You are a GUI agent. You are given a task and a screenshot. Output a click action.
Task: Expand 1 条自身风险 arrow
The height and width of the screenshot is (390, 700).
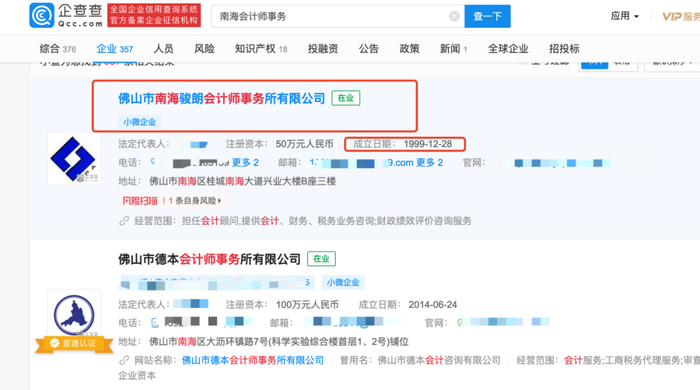219,201
